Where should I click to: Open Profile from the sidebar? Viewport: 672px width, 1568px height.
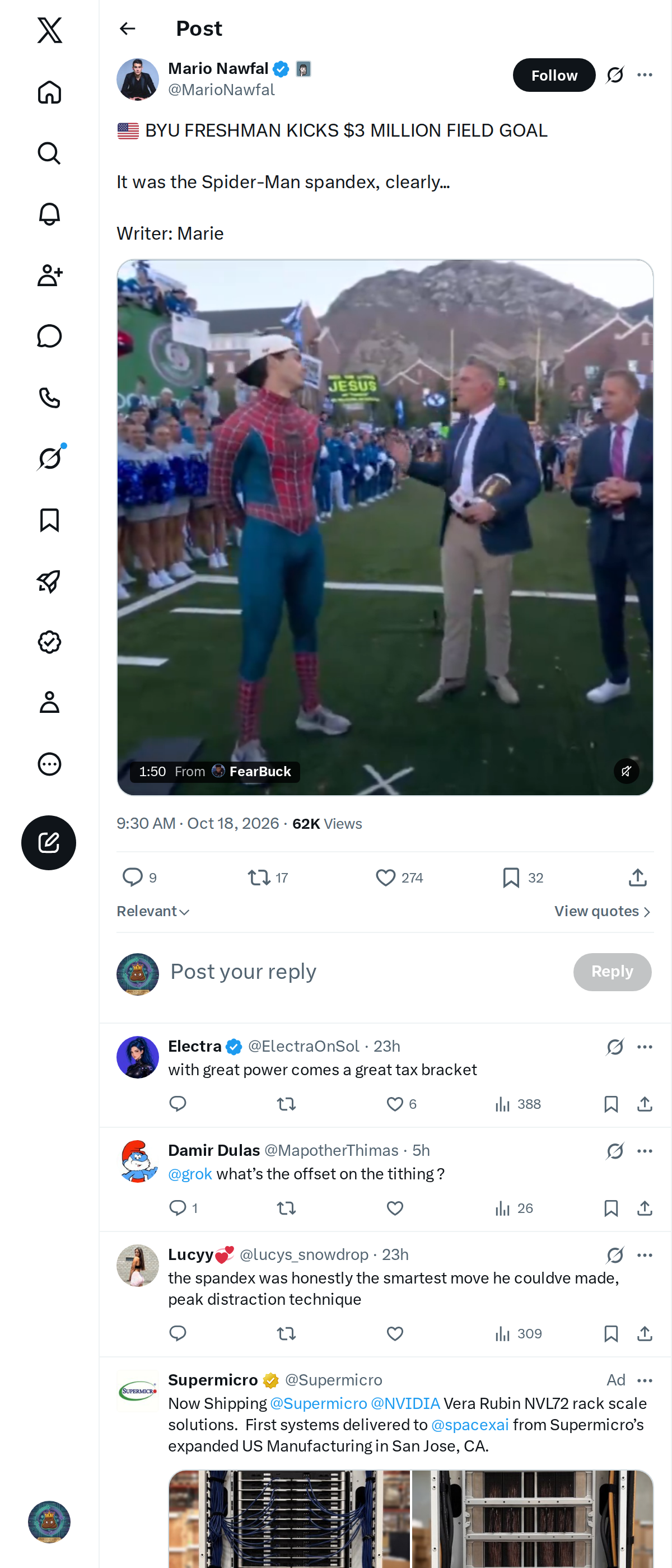coord(49,702)
